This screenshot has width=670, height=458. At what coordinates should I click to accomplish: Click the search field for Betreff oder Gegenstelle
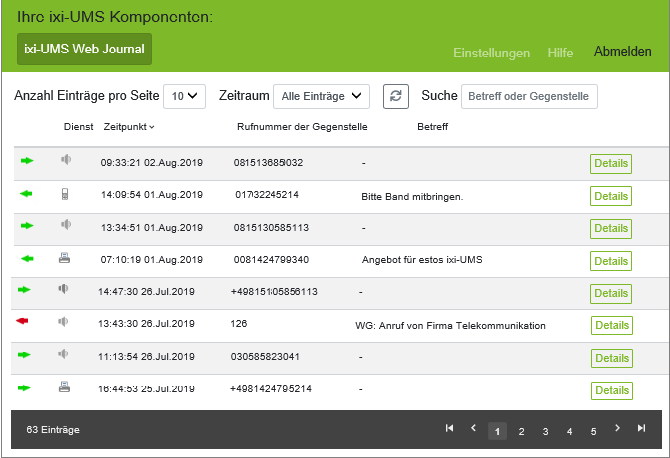pos(528,96)
